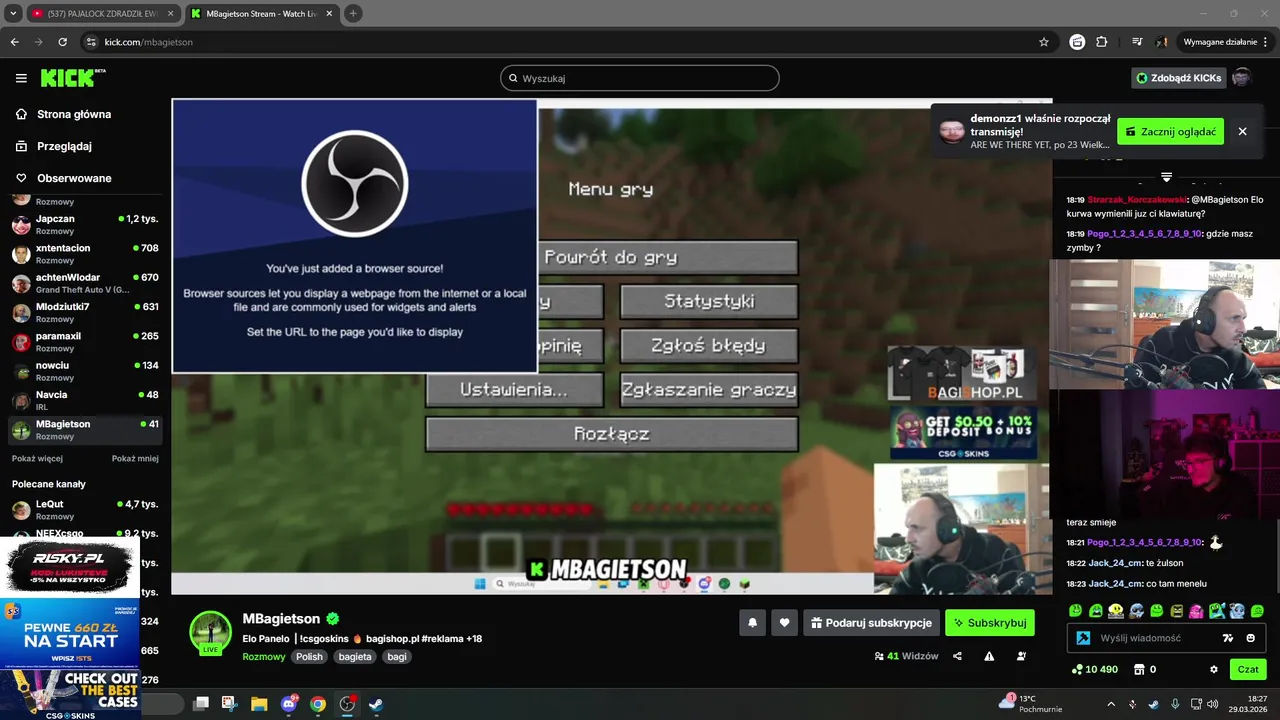Click the MBagietson streamer avatar
Viewport: 1280px width, 720px height.
point(210,632)
